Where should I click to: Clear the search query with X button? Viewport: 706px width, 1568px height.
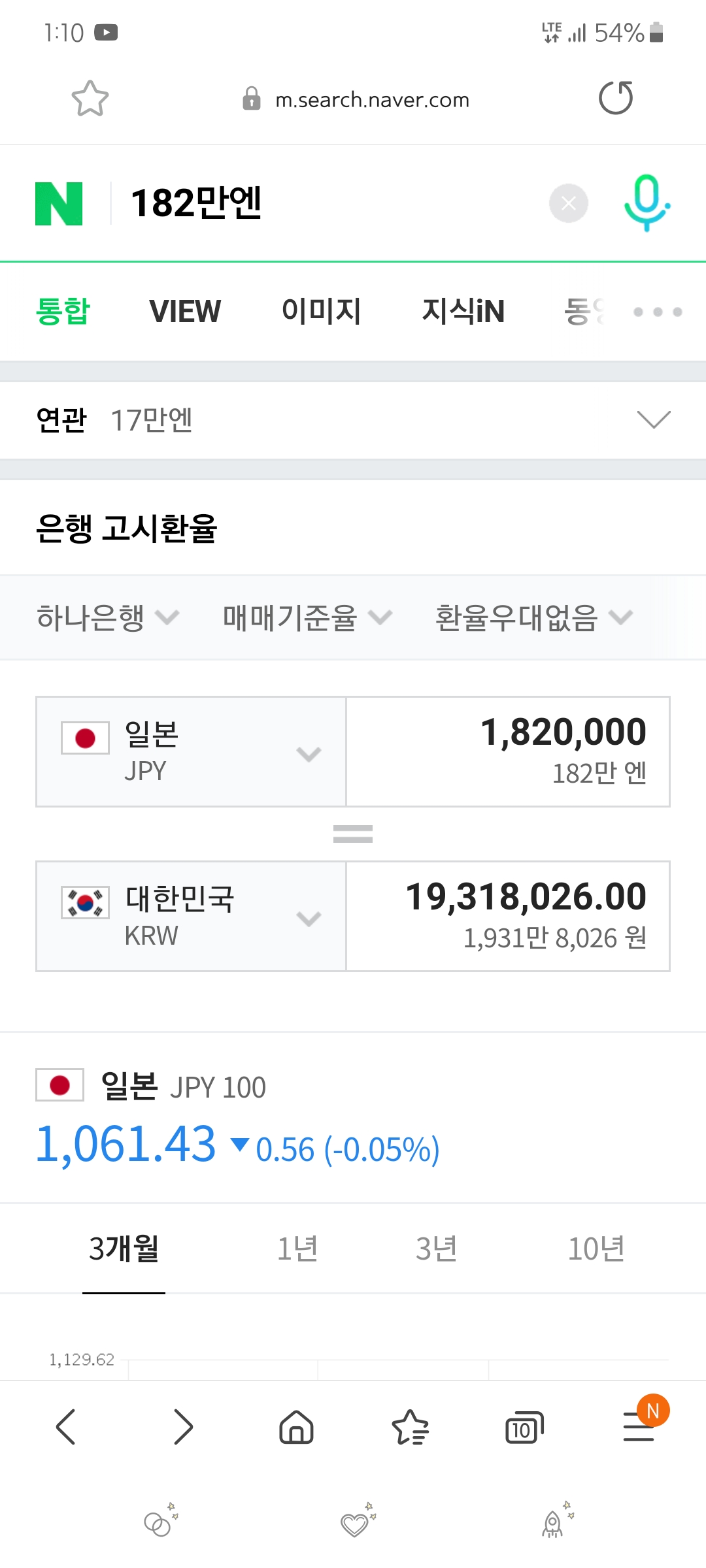(568, 203)
